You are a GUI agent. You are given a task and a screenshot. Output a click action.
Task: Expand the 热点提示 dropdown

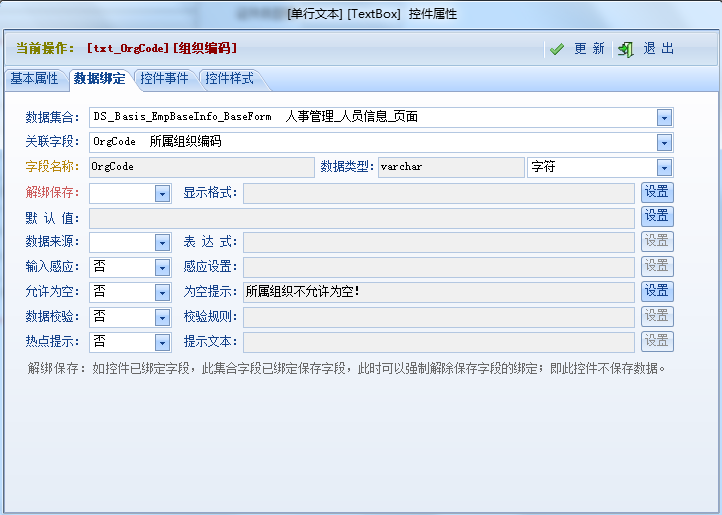(163, 342)
